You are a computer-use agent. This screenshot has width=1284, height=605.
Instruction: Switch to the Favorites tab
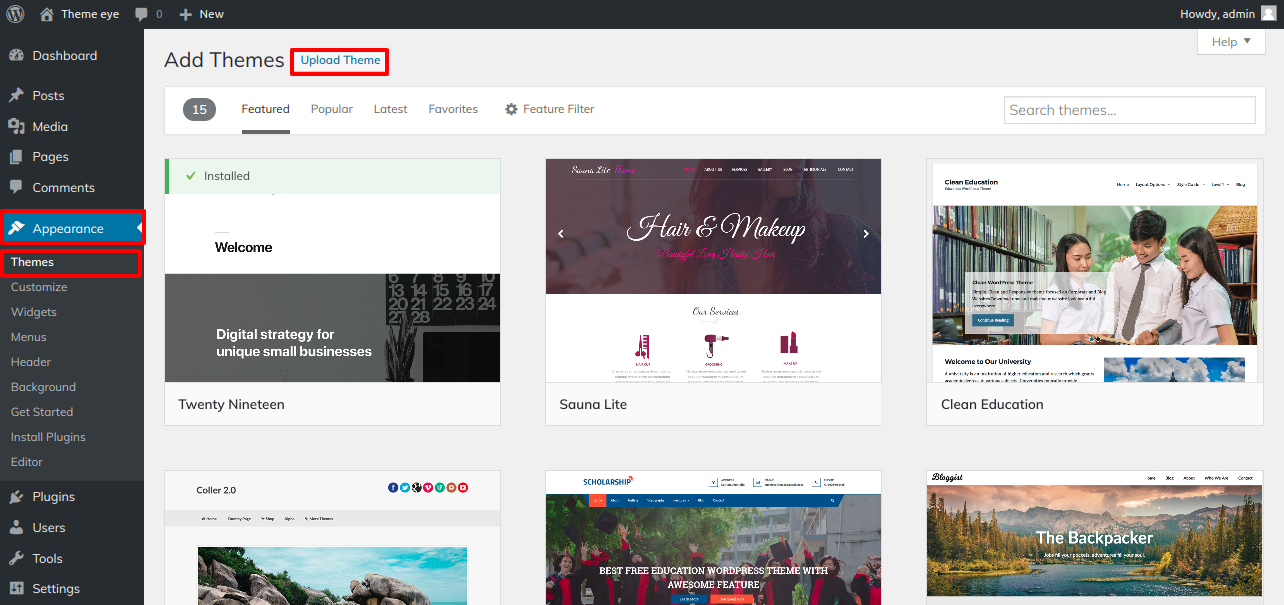tap(453, 109)
